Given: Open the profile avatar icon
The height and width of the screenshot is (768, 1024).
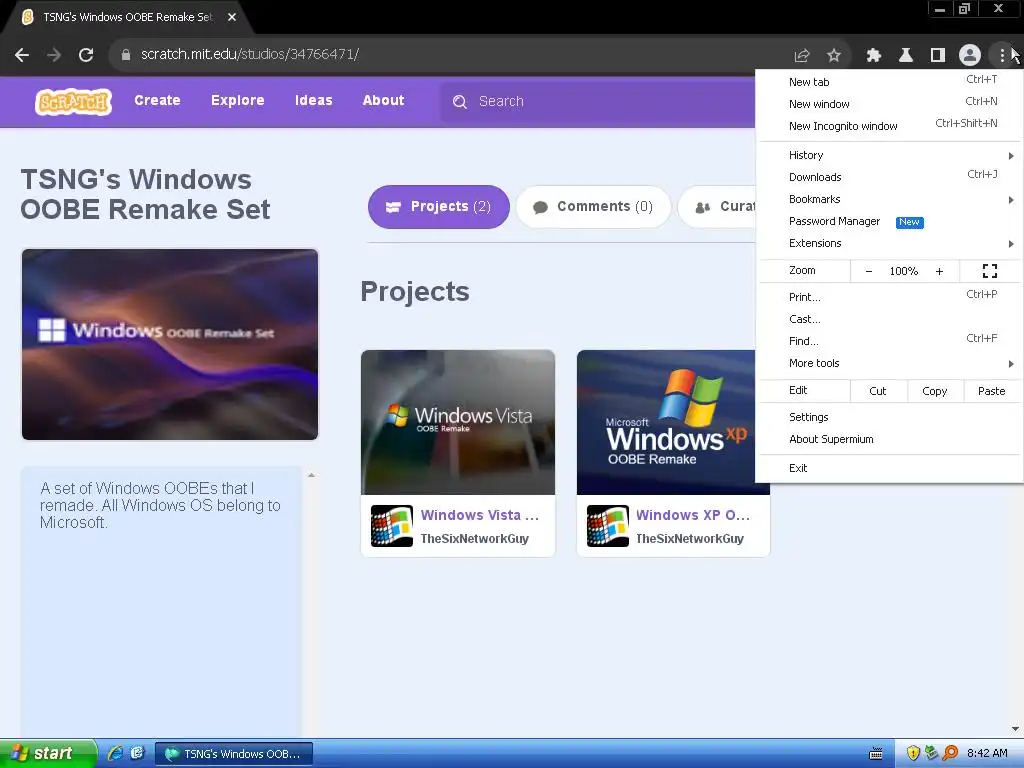Looking at the screenshot, I should pyautogui.click(x=970, y=55).
